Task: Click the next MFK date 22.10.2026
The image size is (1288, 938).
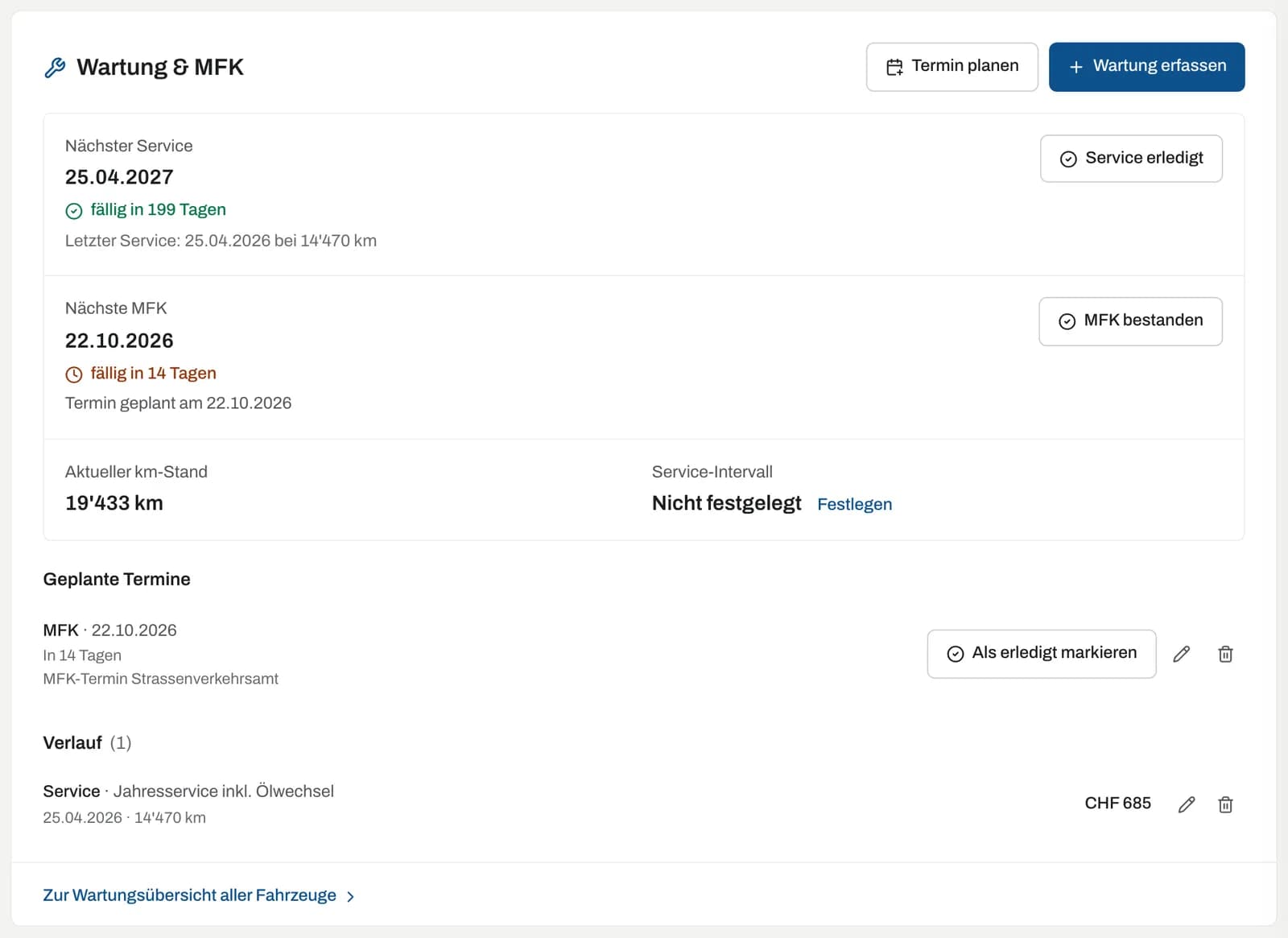Action: [x=119, y=341]
